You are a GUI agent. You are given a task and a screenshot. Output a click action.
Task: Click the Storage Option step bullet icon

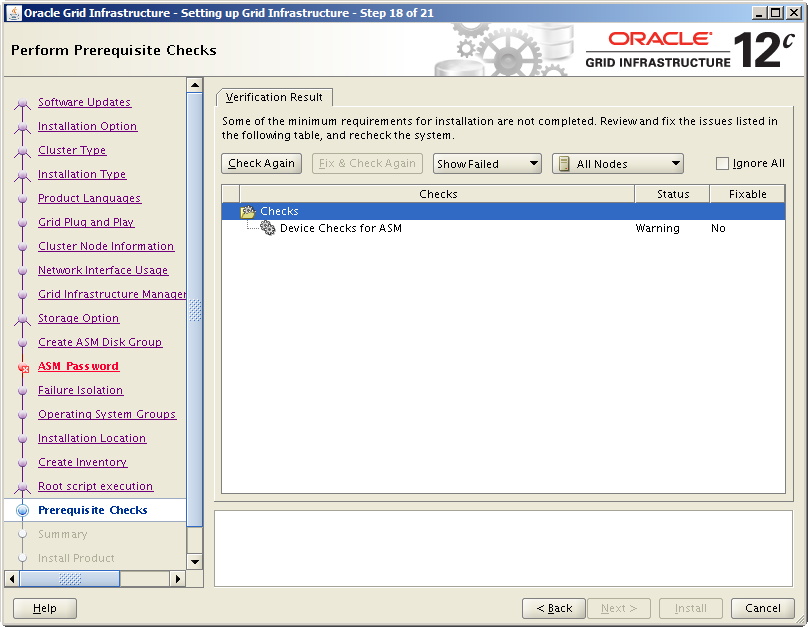pos(23,319)
